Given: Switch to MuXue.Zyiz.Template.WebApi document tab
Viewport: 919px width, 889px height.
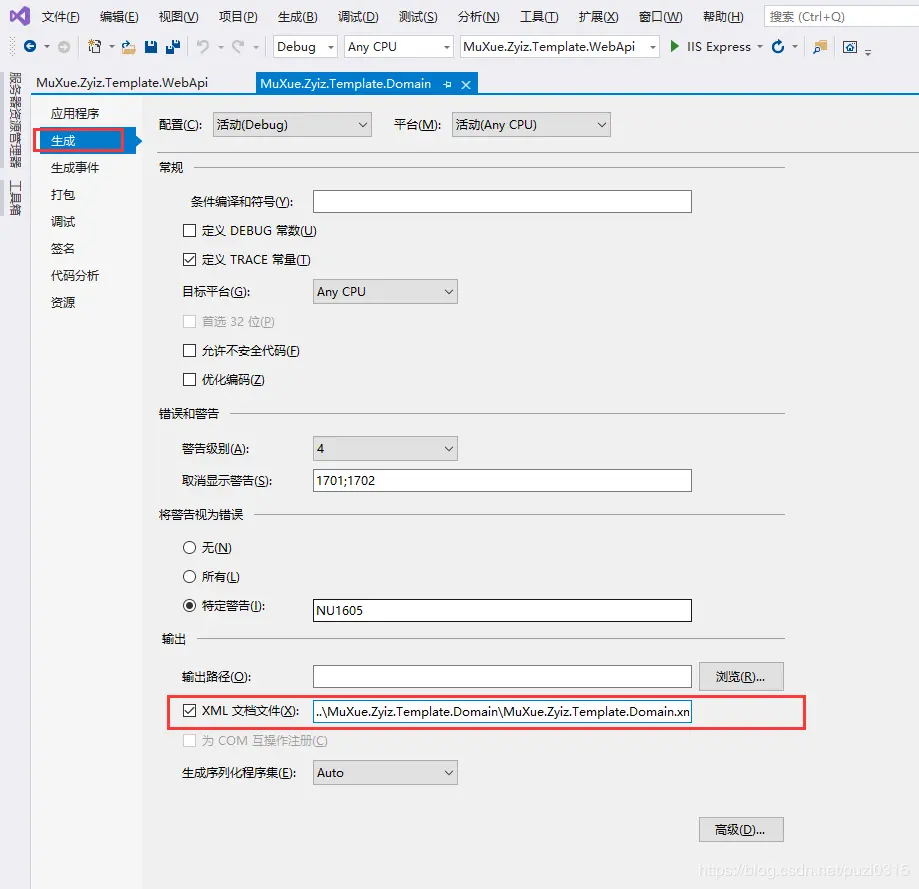Looking at the screenshot, I should (x=122, y=83).
